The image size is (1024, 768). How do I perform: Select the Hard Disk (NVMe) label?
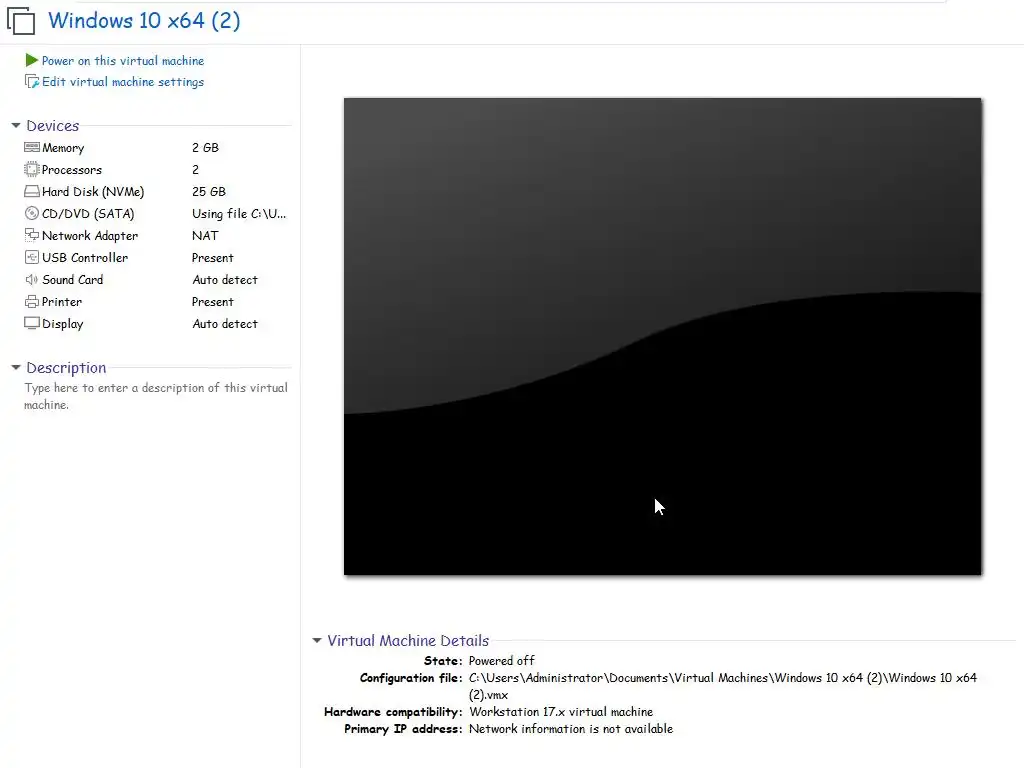[x=93, y=192]
